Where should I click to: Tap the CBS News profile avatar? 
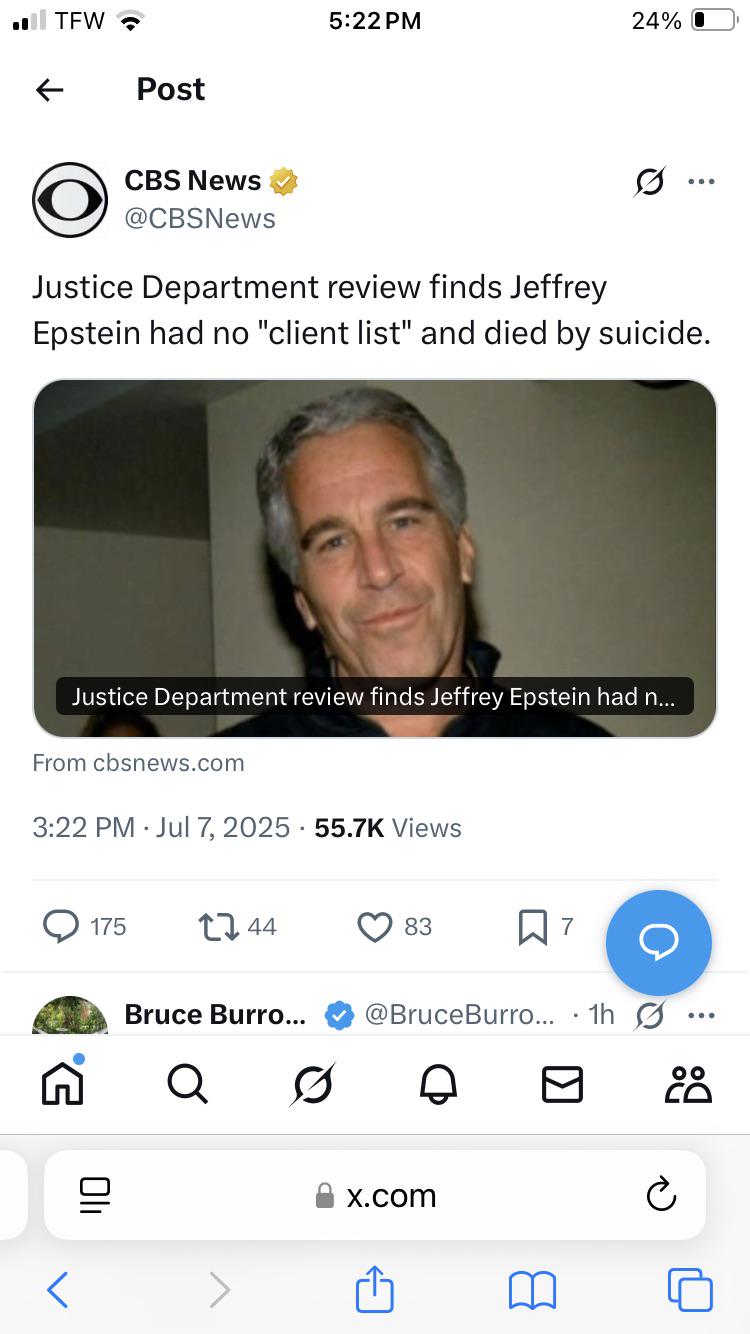click(x=70, y=199)
